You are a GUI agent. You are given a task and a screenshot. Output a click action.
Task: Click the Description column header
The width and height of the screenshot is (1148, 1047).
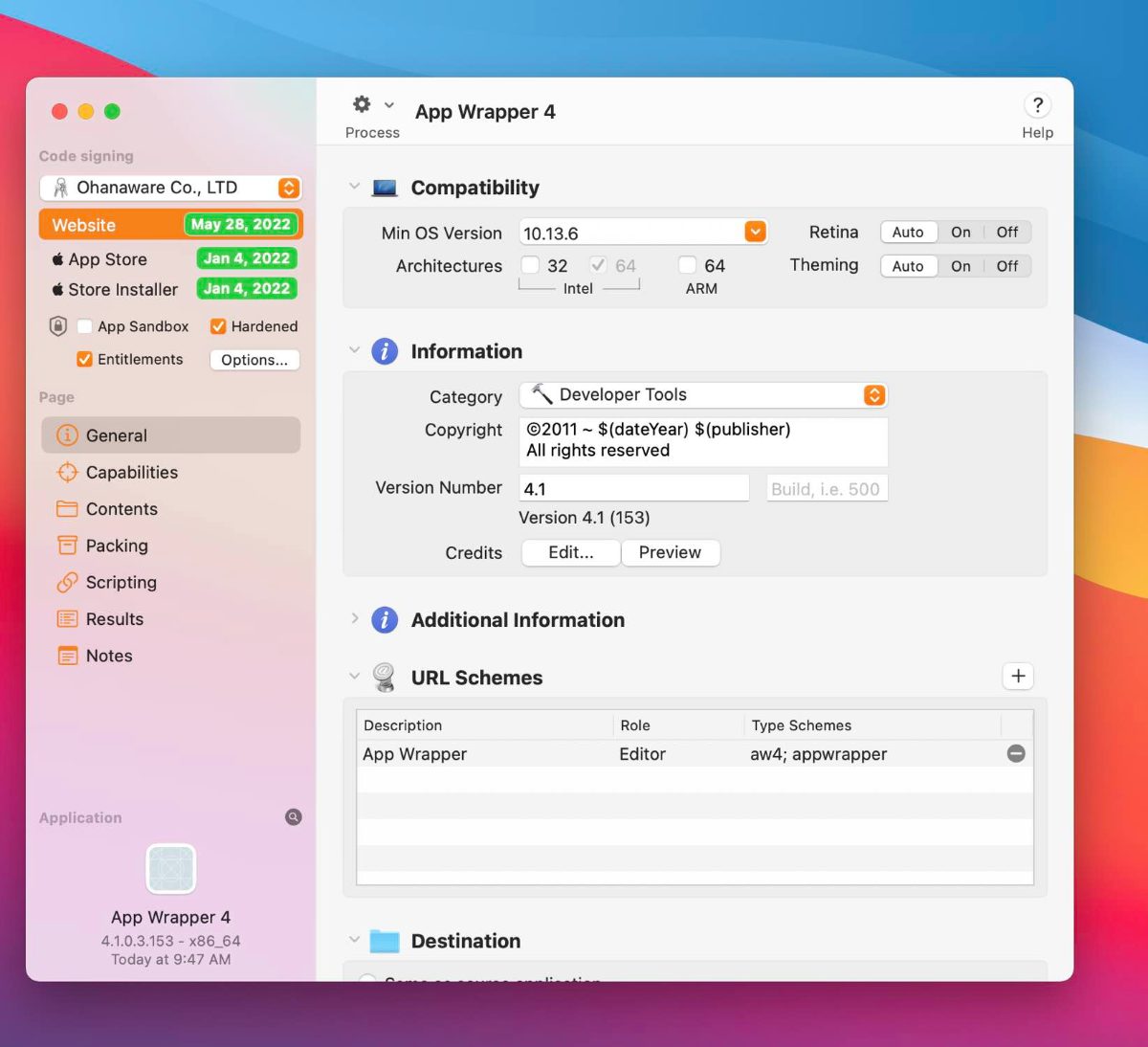(485, 725)
